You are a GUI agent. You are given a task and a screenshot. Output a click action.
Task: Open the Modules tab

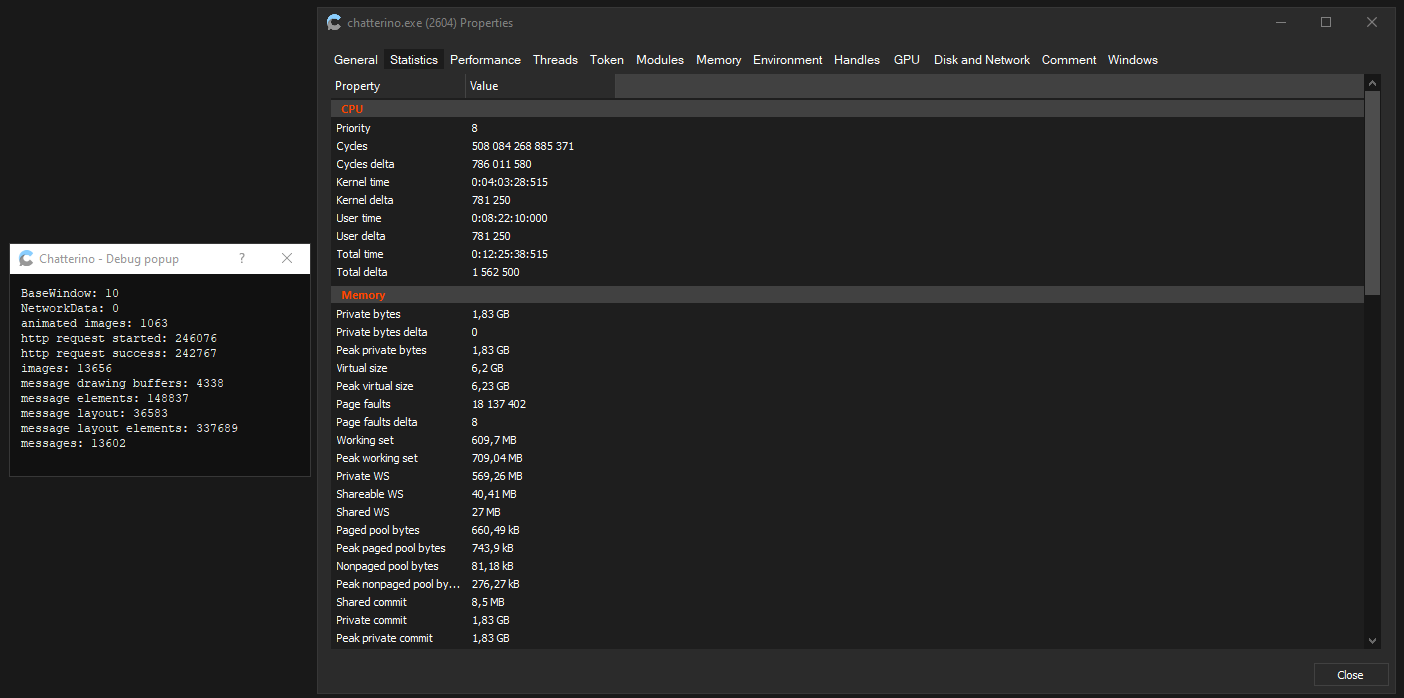pos(660,60)
